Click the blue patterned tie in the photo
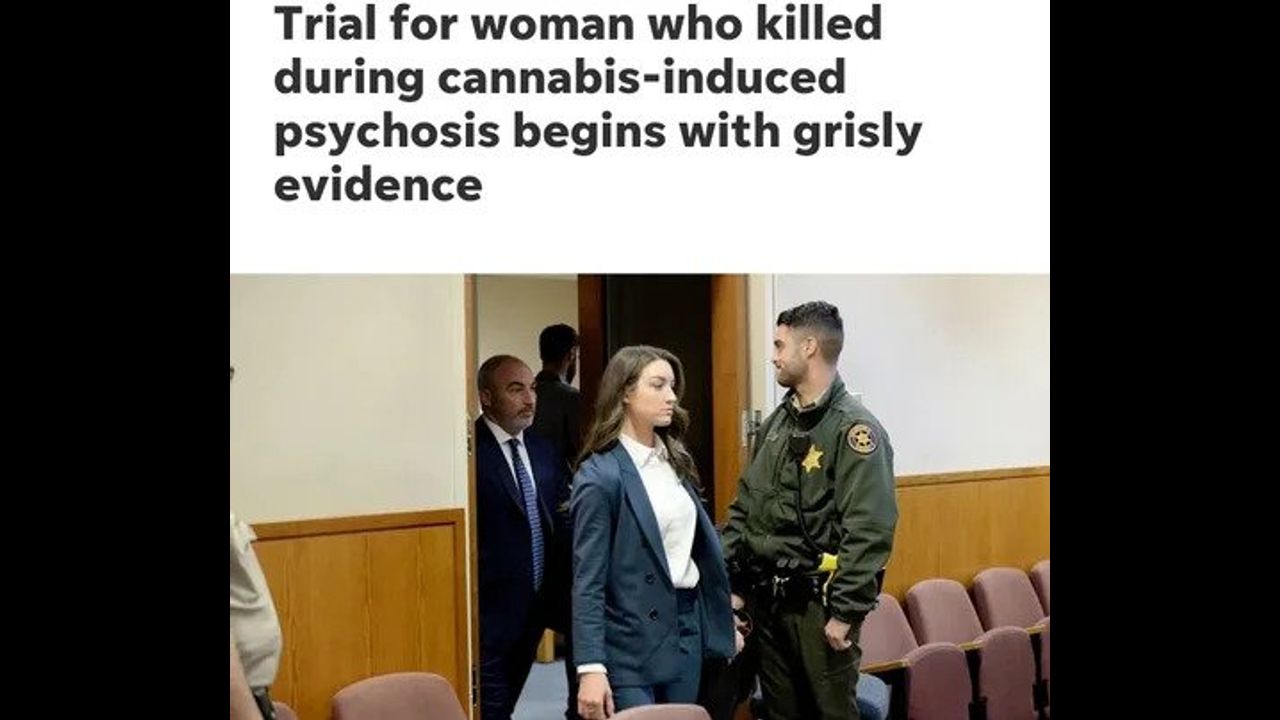The height and width of the screenshot is (720, 1280). tap(527, 510)
